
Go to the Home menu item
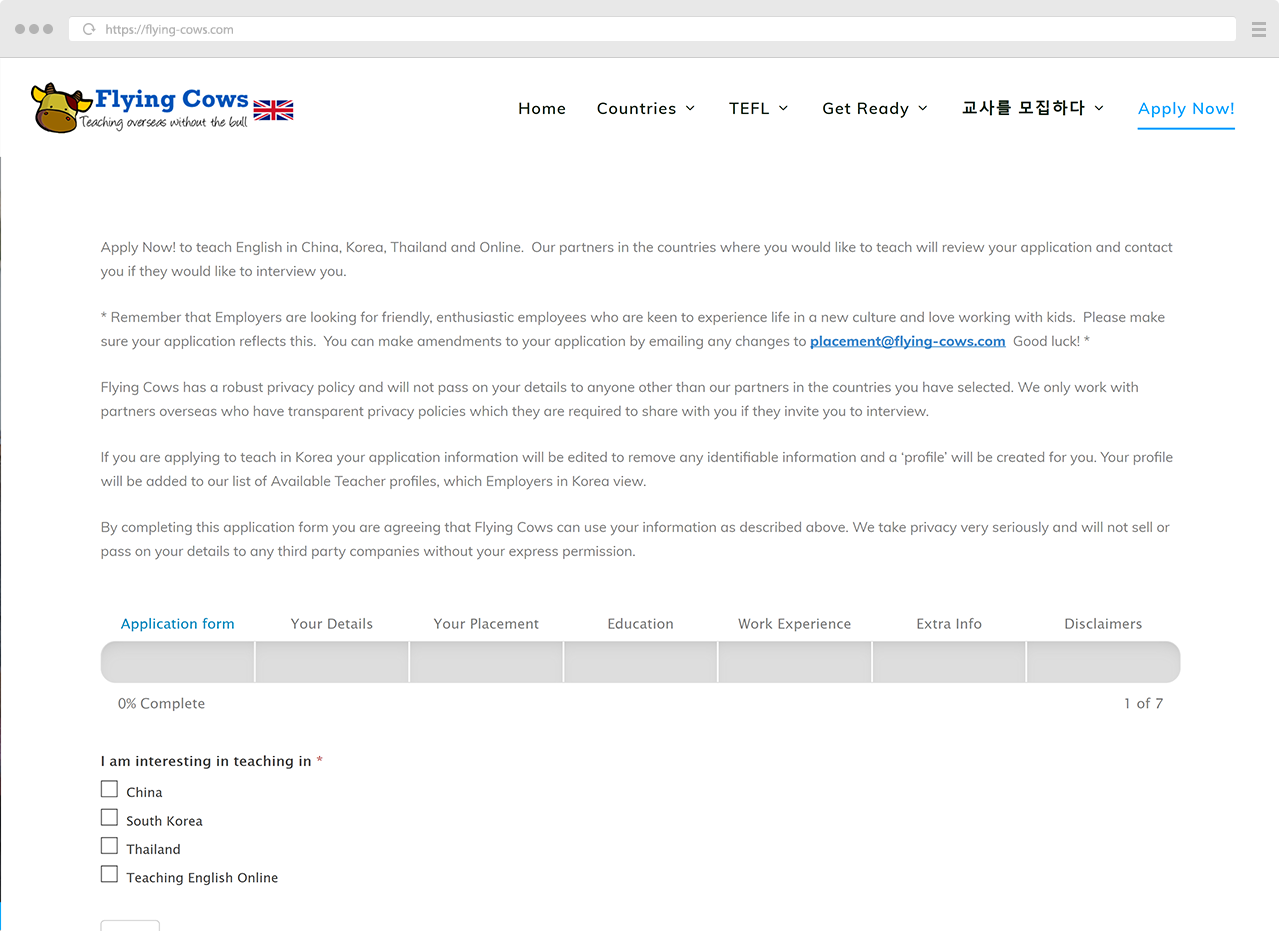pos(542,108)
